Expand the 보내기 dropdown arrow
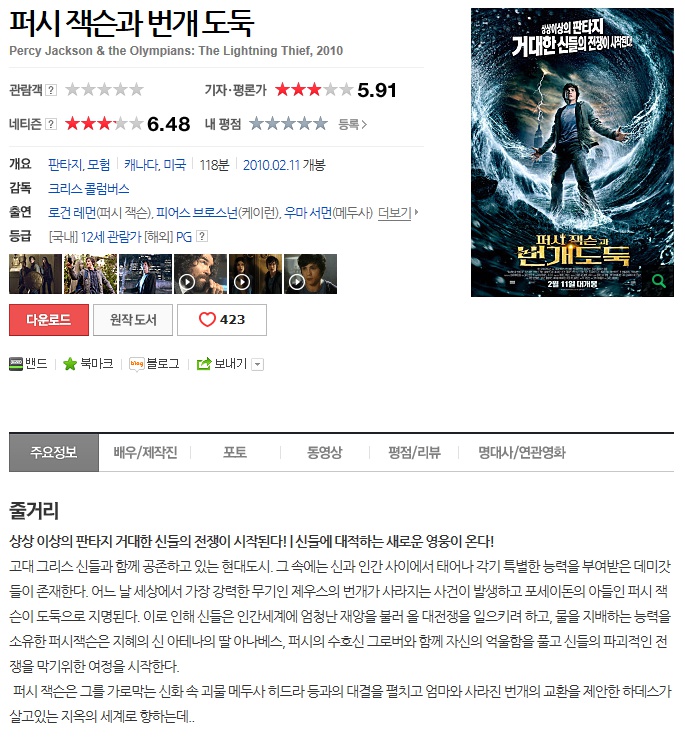The height and width of the screenshot is (739, 685). tap(257, 364)
